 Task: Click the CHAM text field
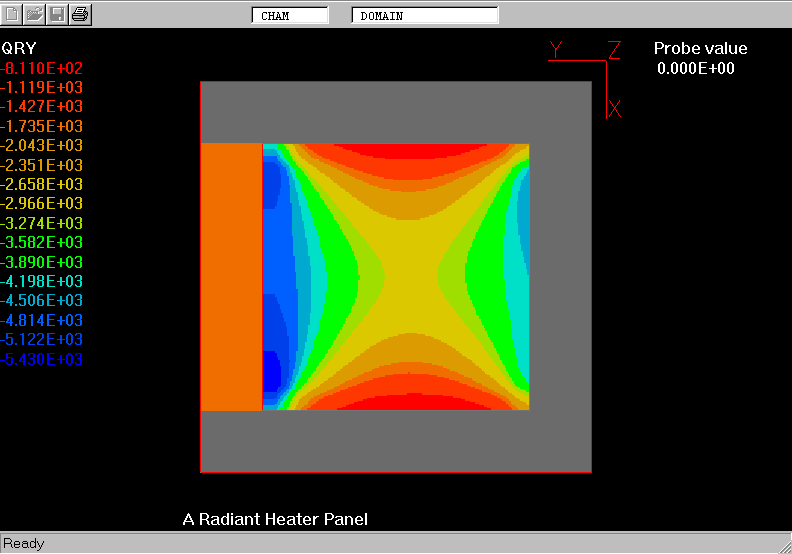pyautogui.click(x=289, y=16)
